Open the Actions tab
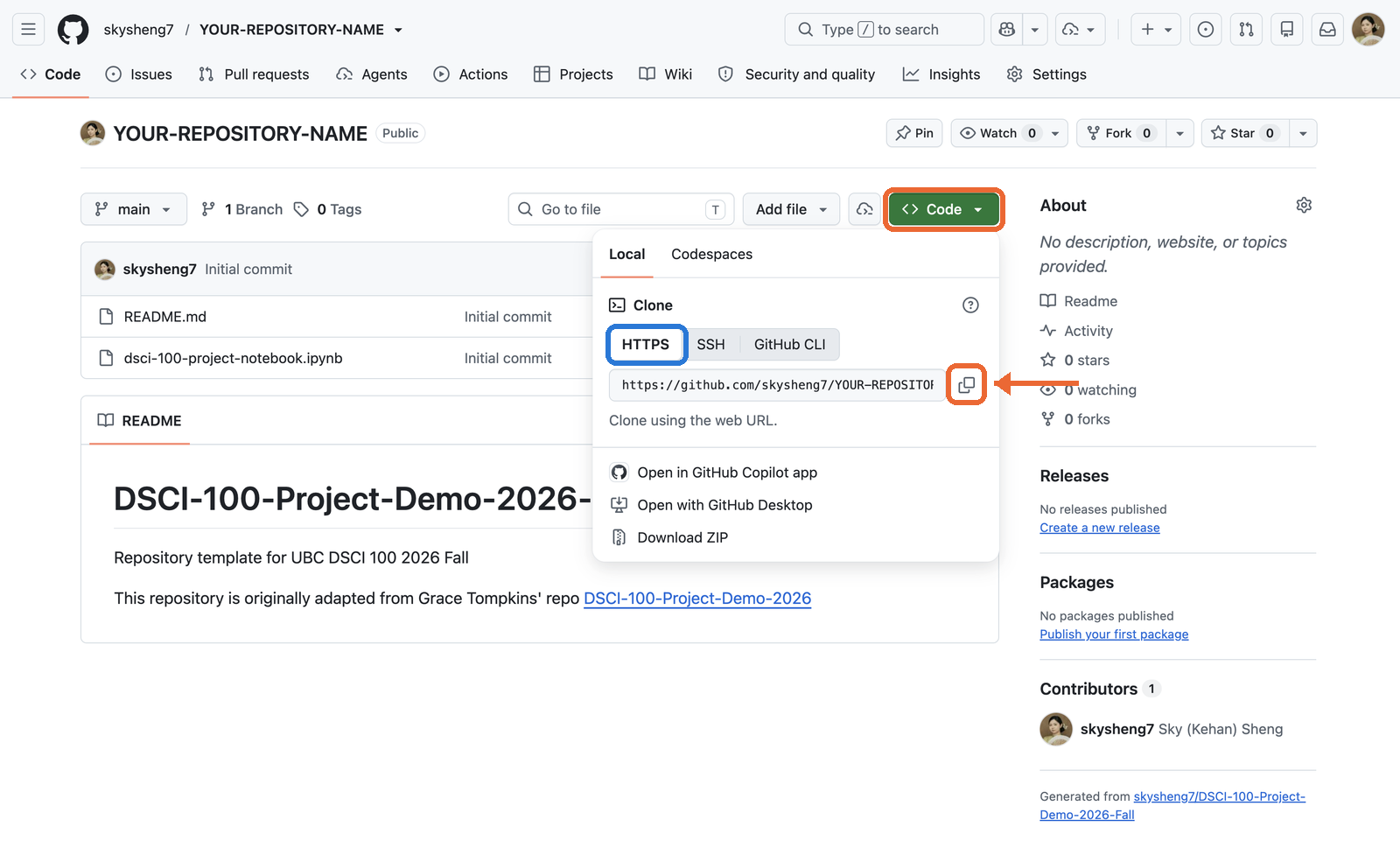This screenshot has height=841, width=1400. pyautogui.click(x=471, y=74)
